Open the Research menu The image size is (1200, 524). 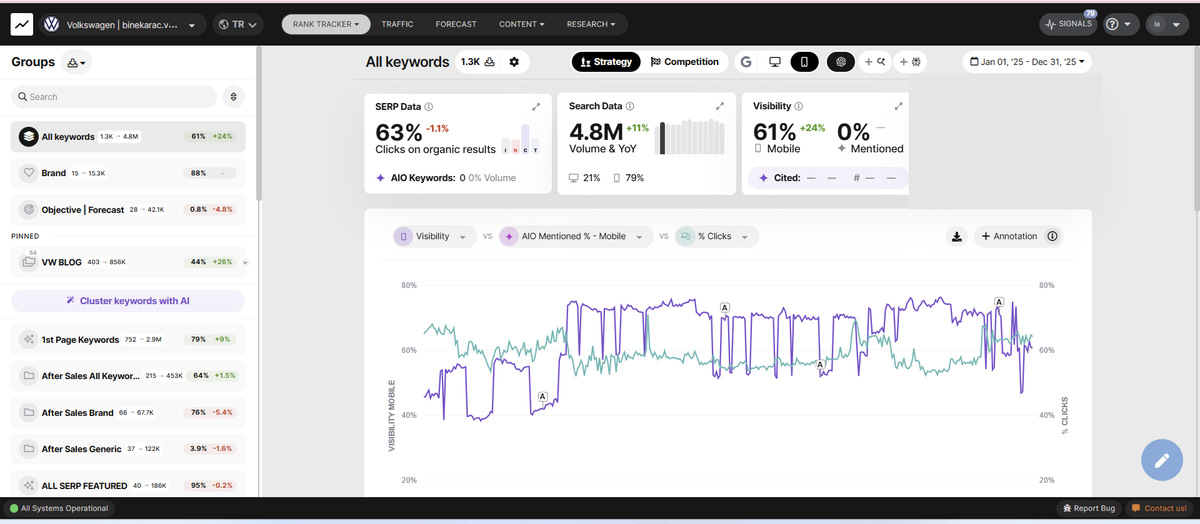[x=590, y=24]
